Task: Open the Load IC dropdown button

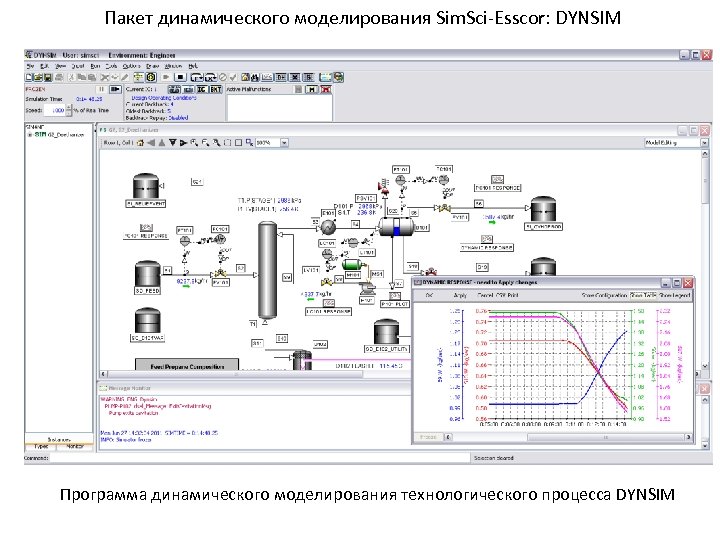Action: pyautogui.click(x=197, y=78)
